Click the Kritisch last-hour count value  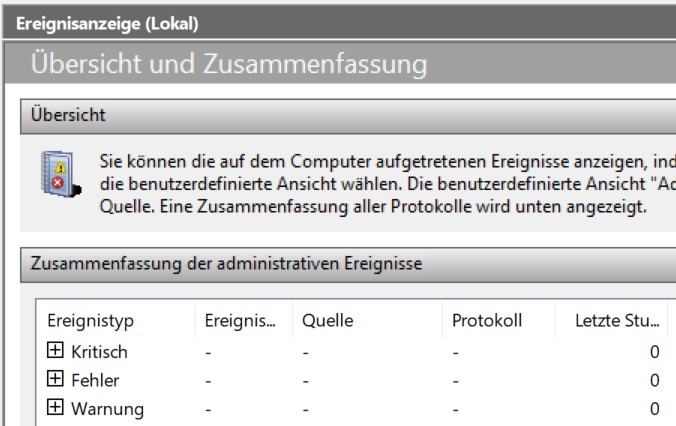click(x=654, y=352)
